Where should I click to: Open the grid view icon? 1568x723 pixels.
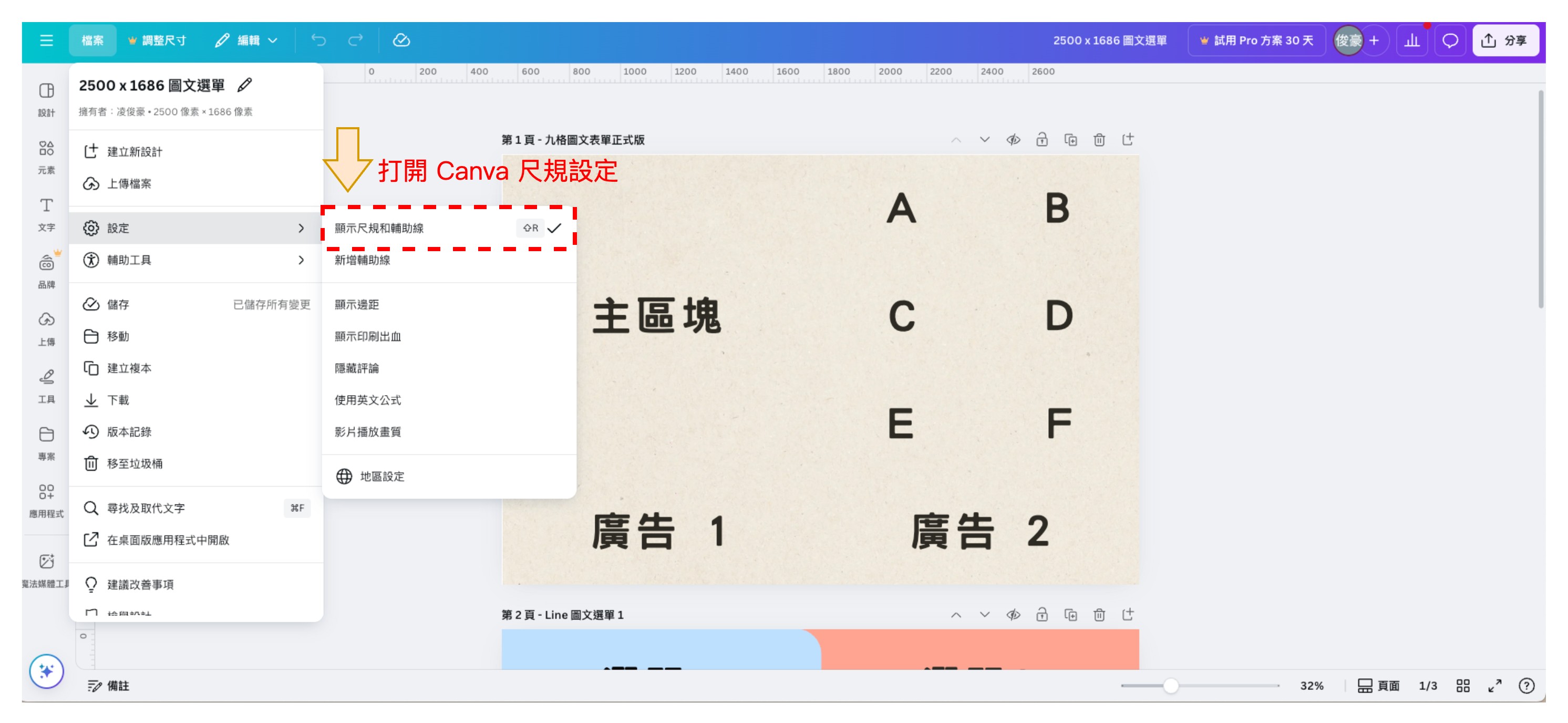pos(1463,686)
